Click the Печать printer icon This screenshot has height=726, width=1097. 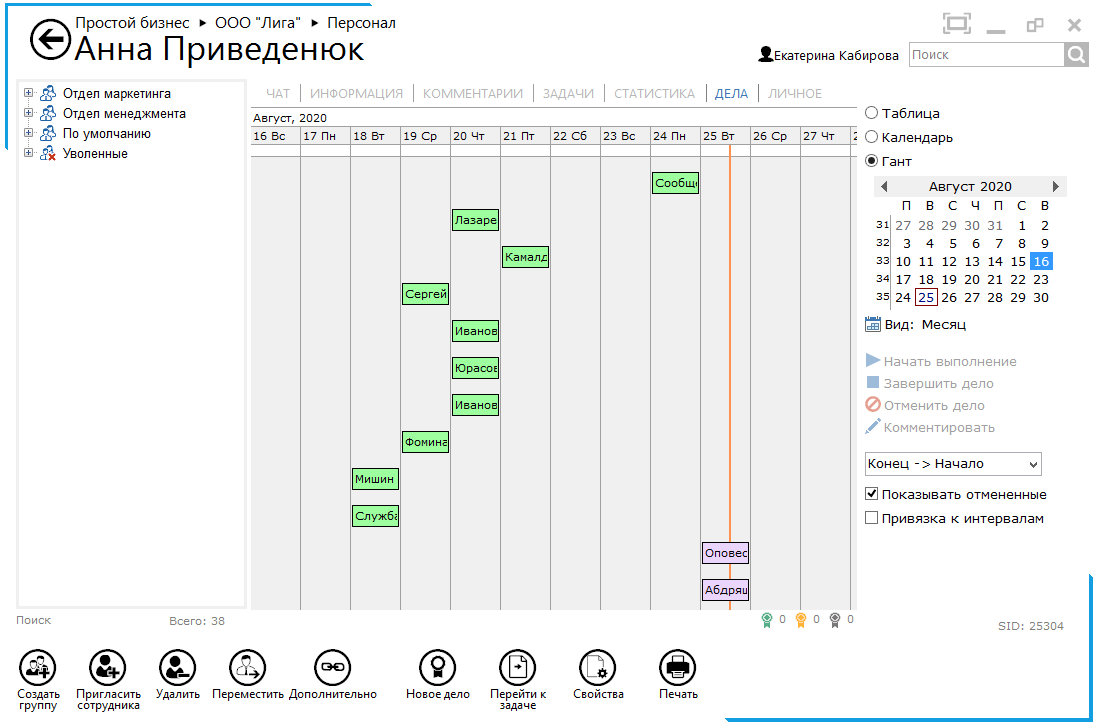click(x=677, y=667)
